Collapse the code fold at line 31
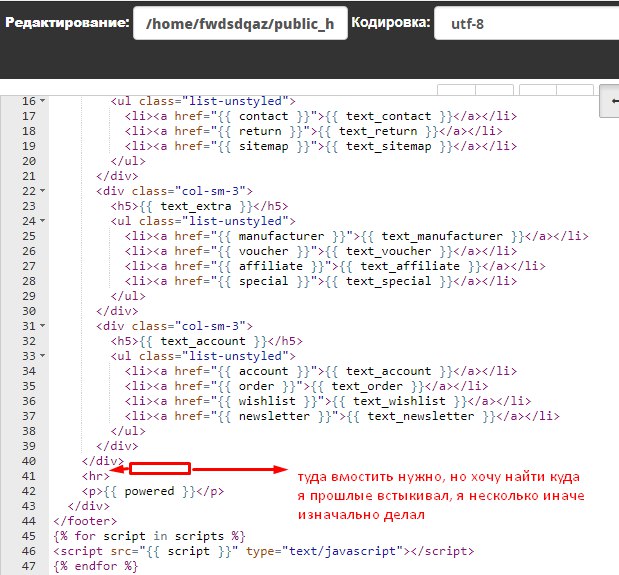Viewport: 619px width, 575px height. tap(43, 326)
